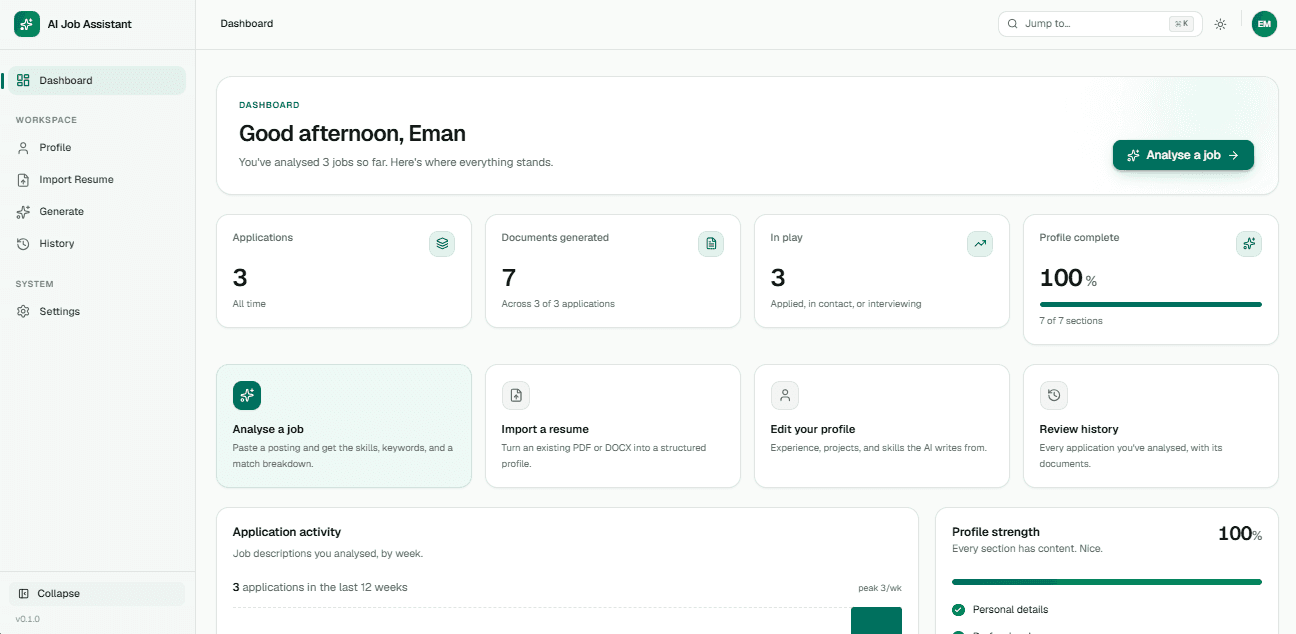The image size is (1296, 634).
Task: Focus the Jump to search field
Action: (x=1098, y=24)
